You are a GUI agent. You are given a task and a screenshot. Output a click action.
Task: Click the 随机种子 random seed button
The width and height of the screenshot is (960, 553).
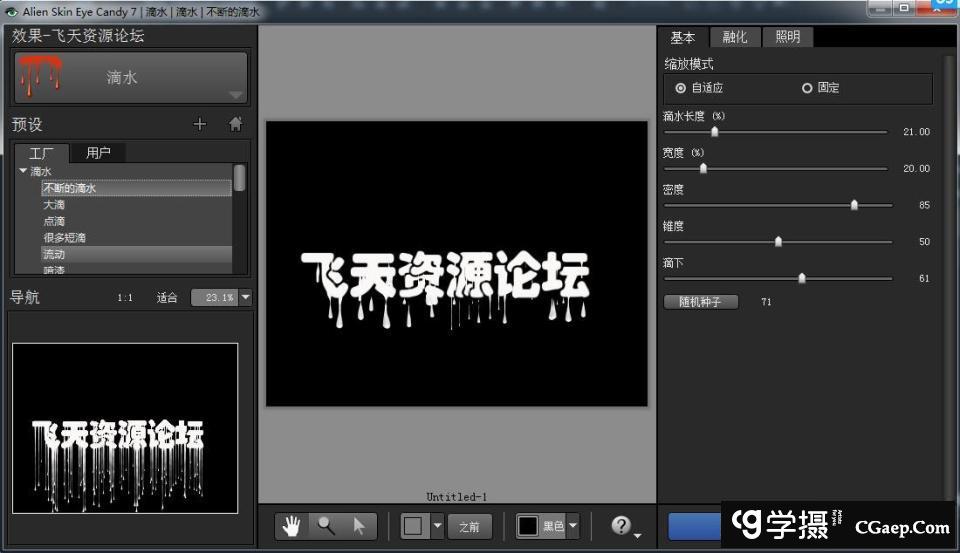700,302
